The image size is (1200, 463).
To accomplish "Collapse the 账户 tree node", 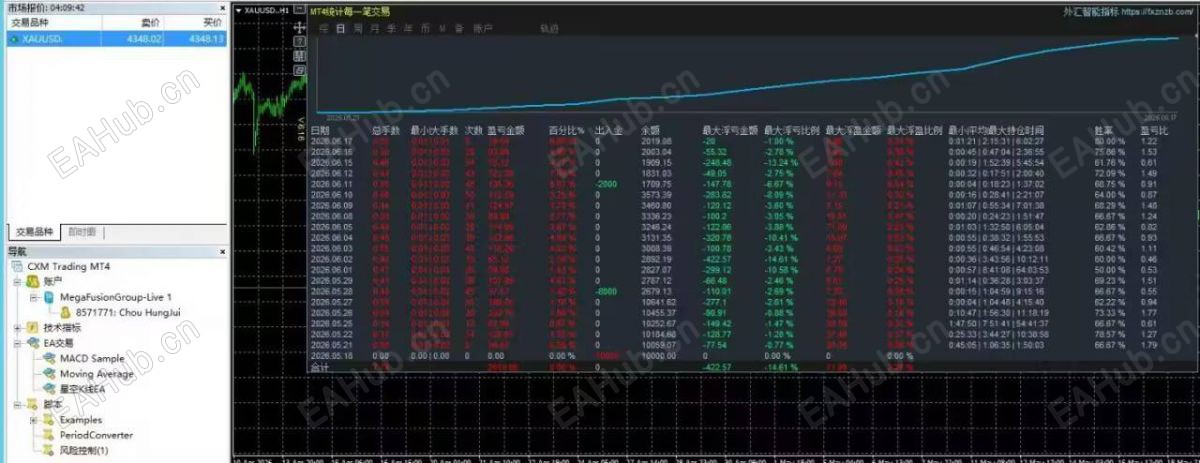I will tap(17, 283).
